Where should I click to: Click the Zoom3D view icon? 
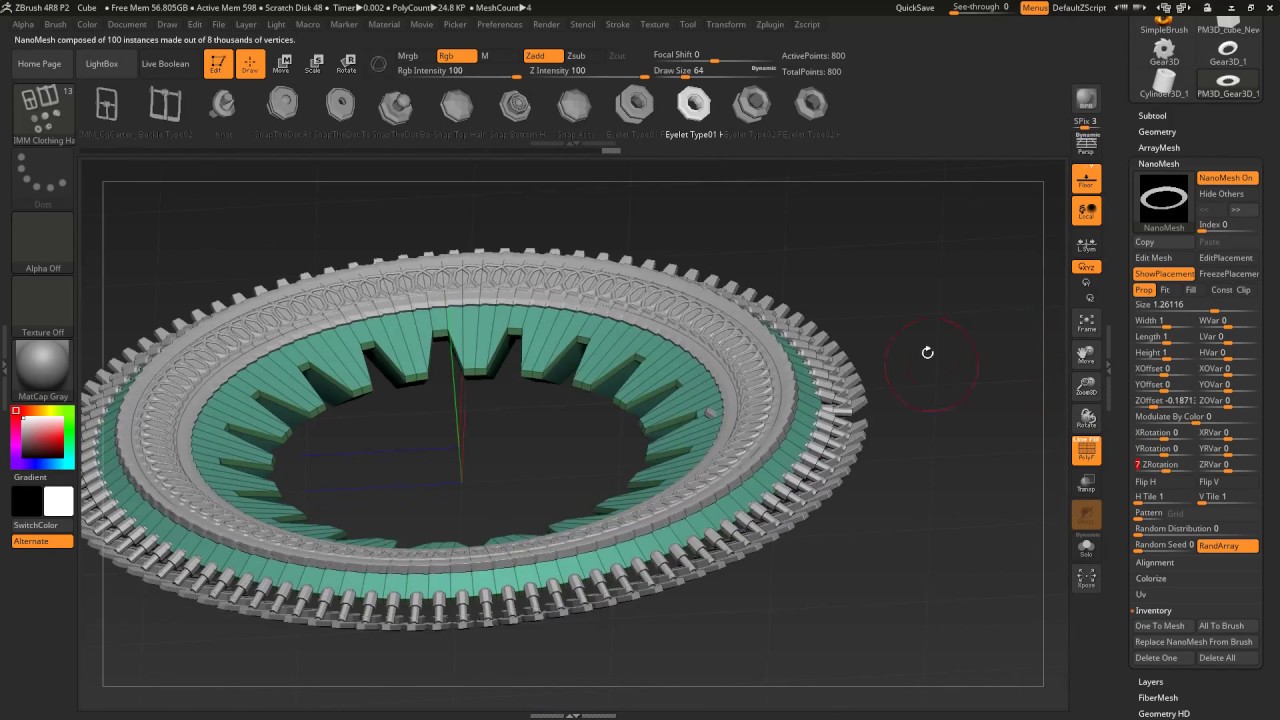(x=1086, y=386)
